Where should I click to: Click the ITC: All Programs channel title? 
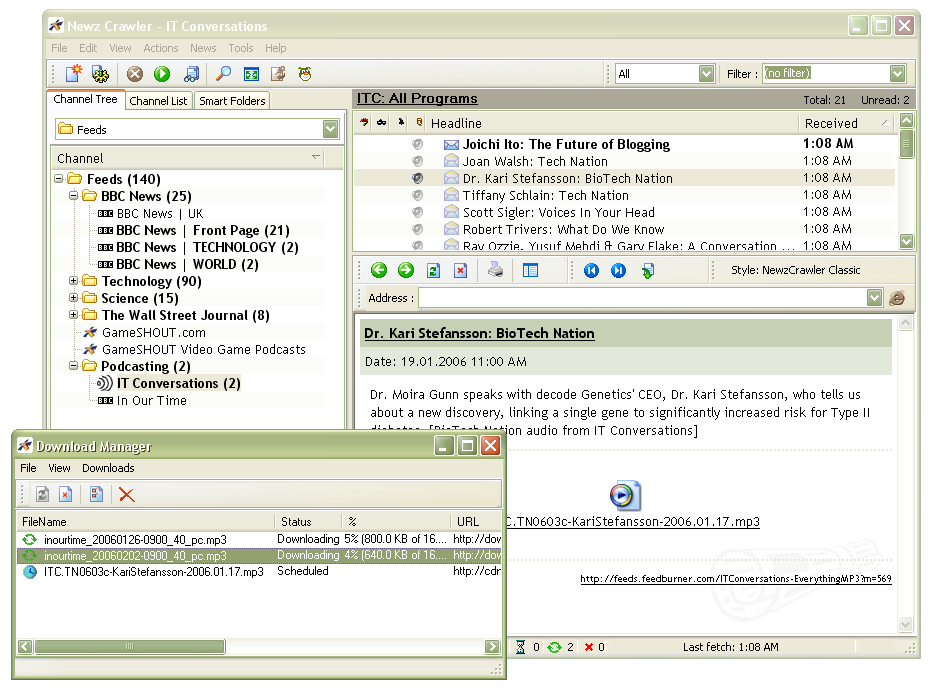point(417,98)
